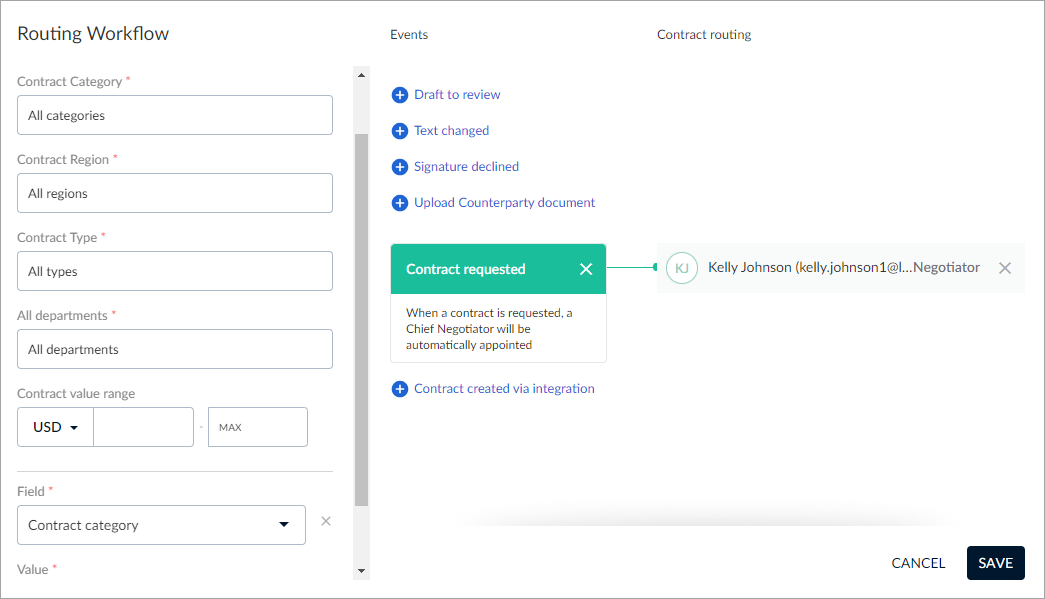Click the Chief Negotiator description text
This screenshot has width=1045, height=599.
pos(489,329)
